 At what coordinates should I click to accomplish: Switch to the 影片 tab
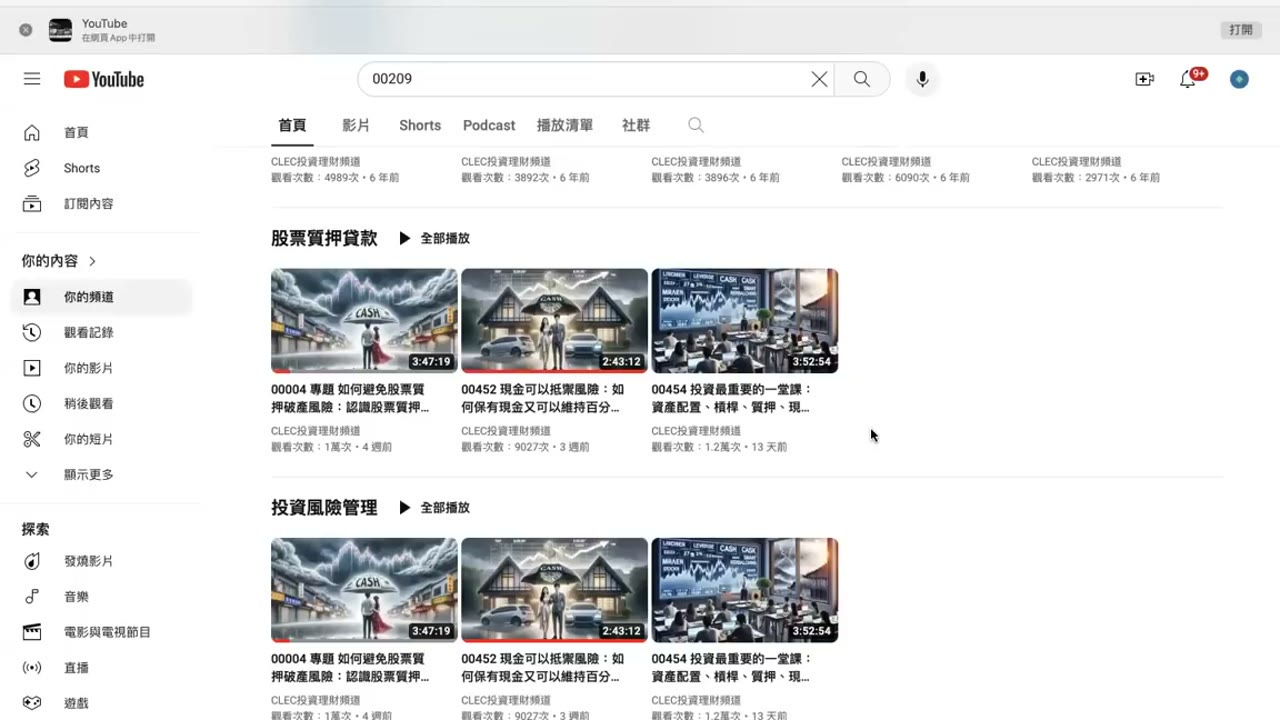[356, 125]
